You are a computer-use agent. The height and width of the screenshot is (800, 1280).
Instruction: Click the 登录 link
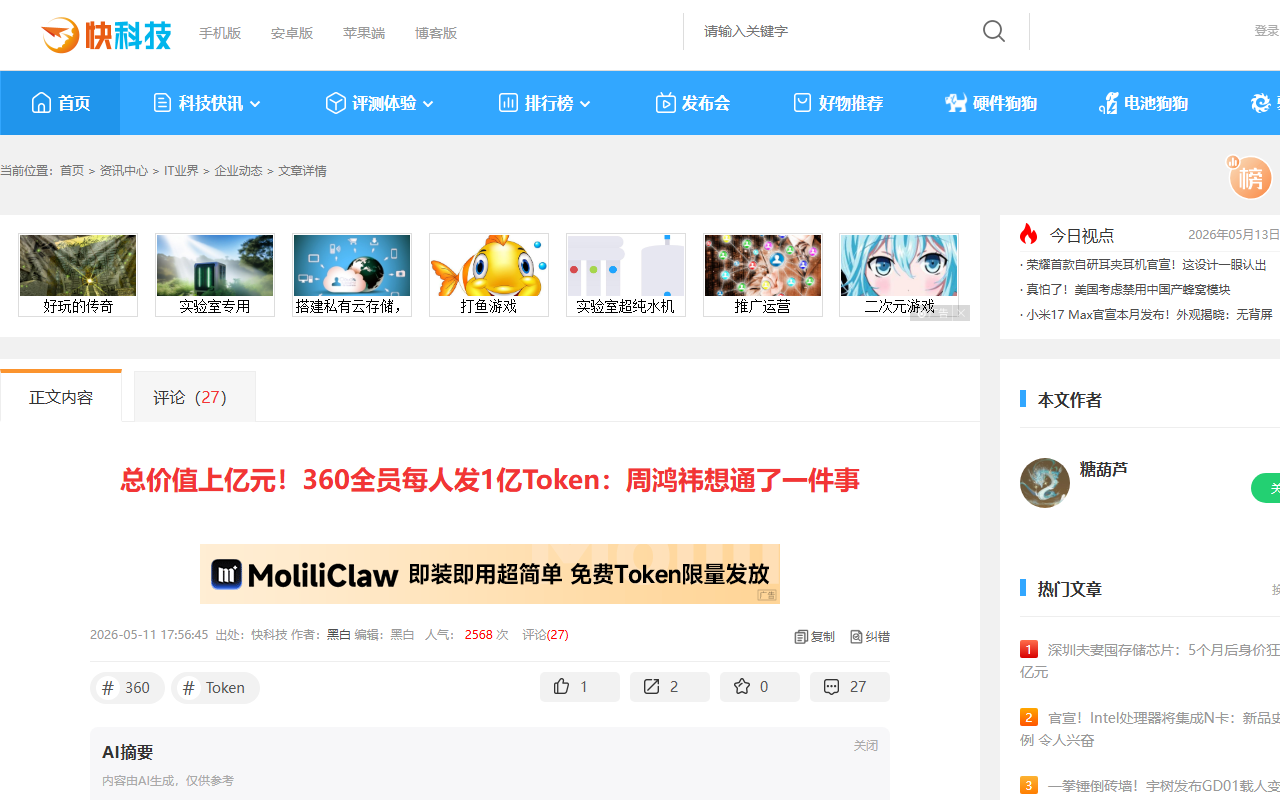[1266, 31]
